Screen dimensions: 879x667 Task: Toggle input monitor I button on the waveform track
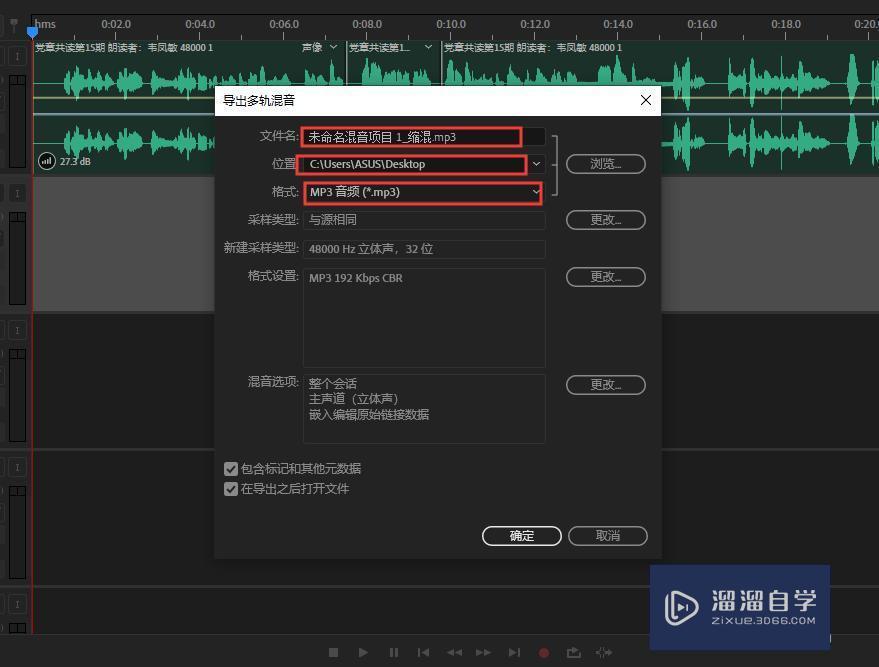click(17, 56)
